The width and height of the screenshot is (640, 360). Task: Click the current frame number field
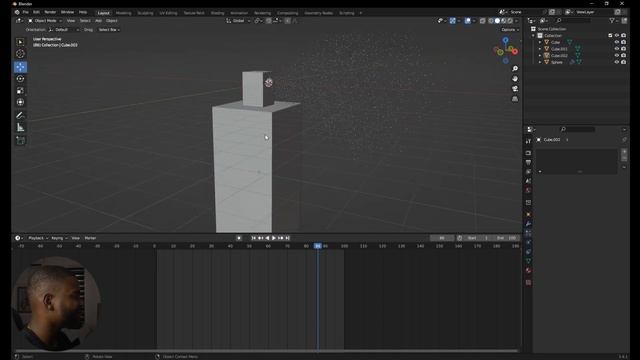(442, 238)
